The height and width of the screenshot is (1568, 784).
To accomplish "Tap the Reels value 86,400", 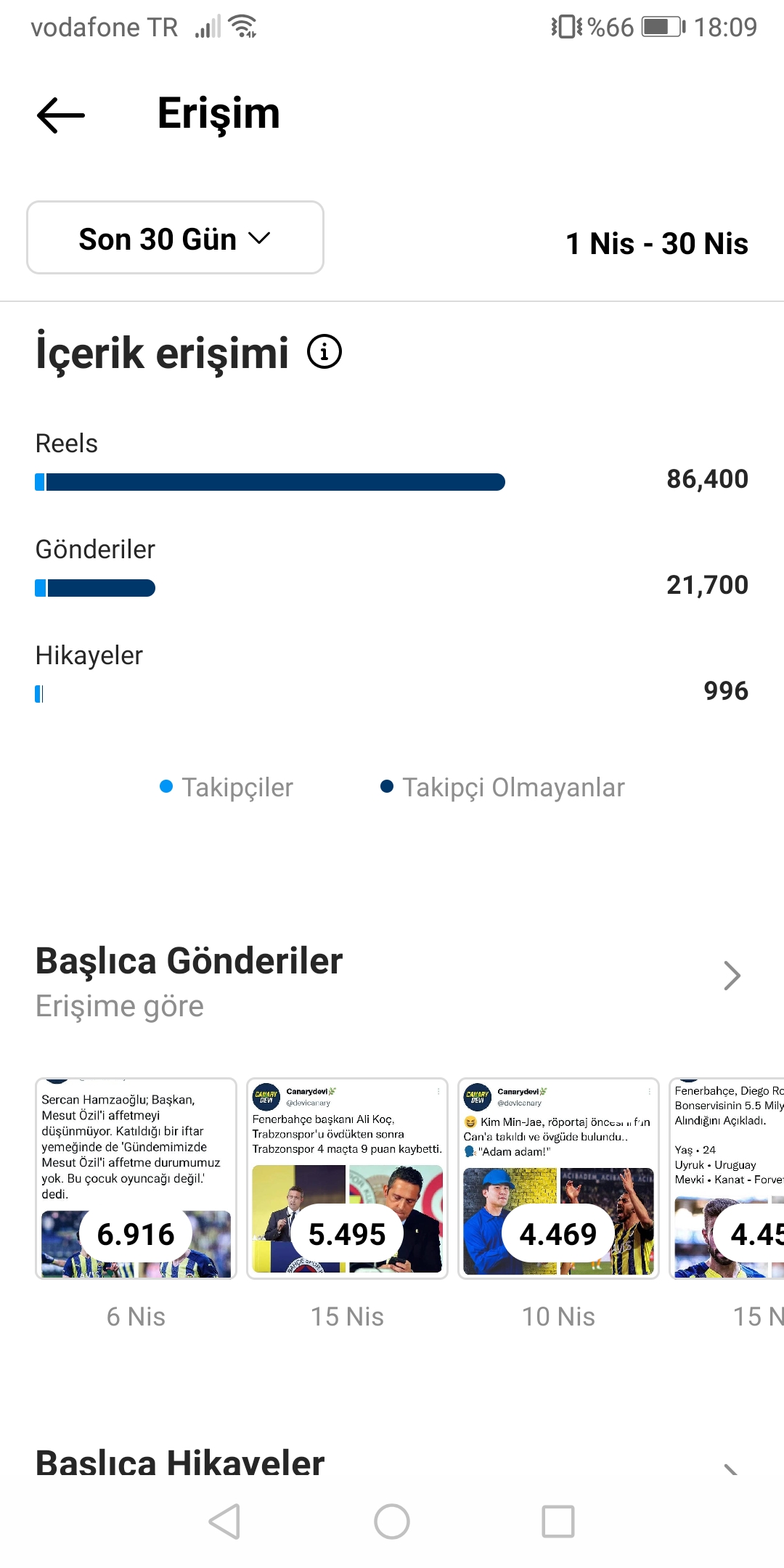I will [x=708, y=479].
